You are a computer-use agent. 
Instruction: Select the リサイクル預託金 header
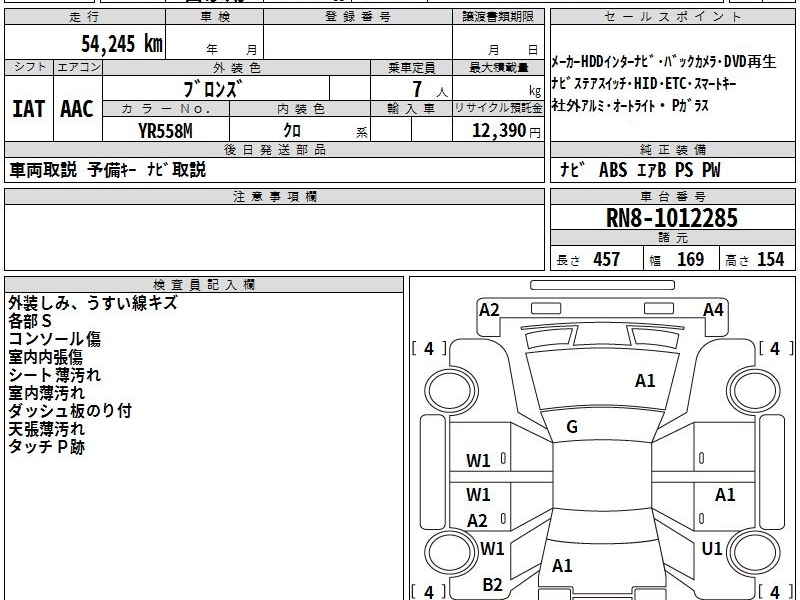tap(498, 109)
